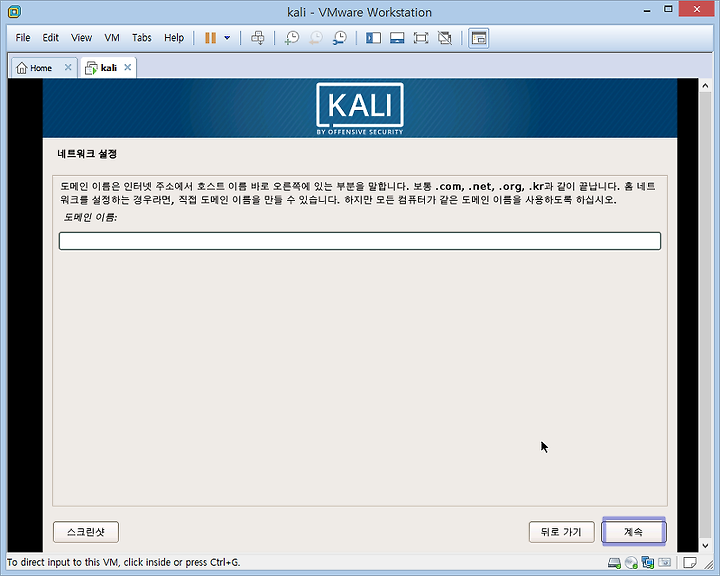
Task: Open the Edit menu
Action: tap(51, 38)
